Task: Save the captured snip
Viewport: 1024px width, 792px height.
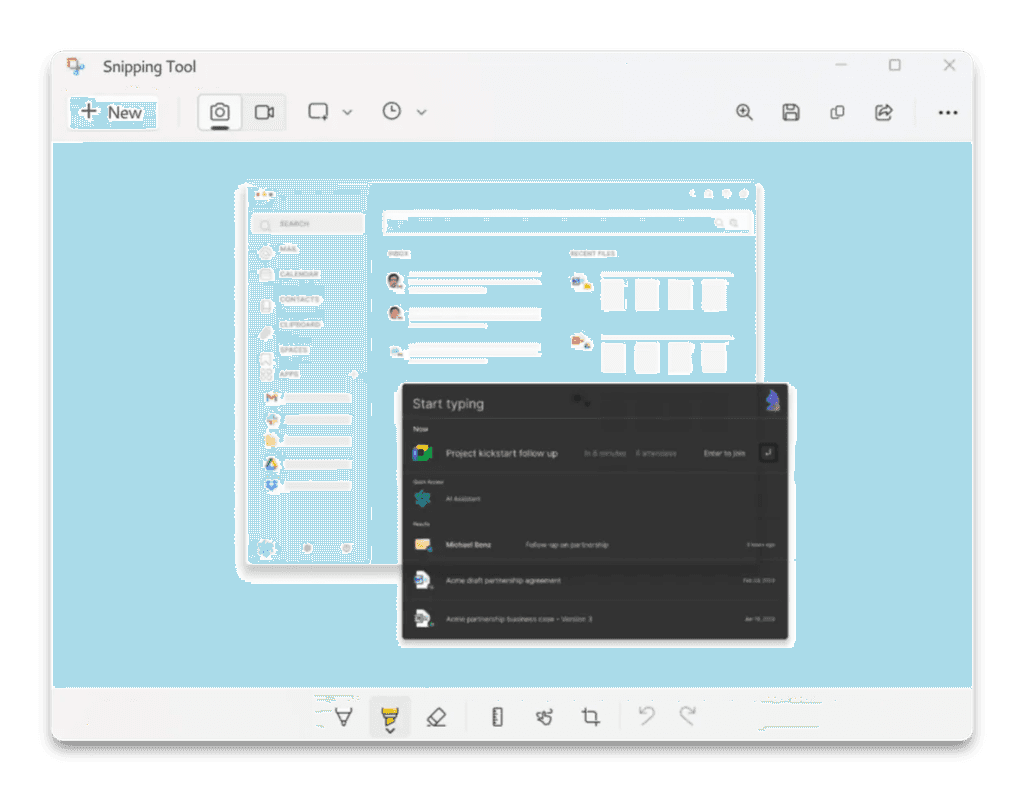Action: pyautogui.click(x=791, y=112)
